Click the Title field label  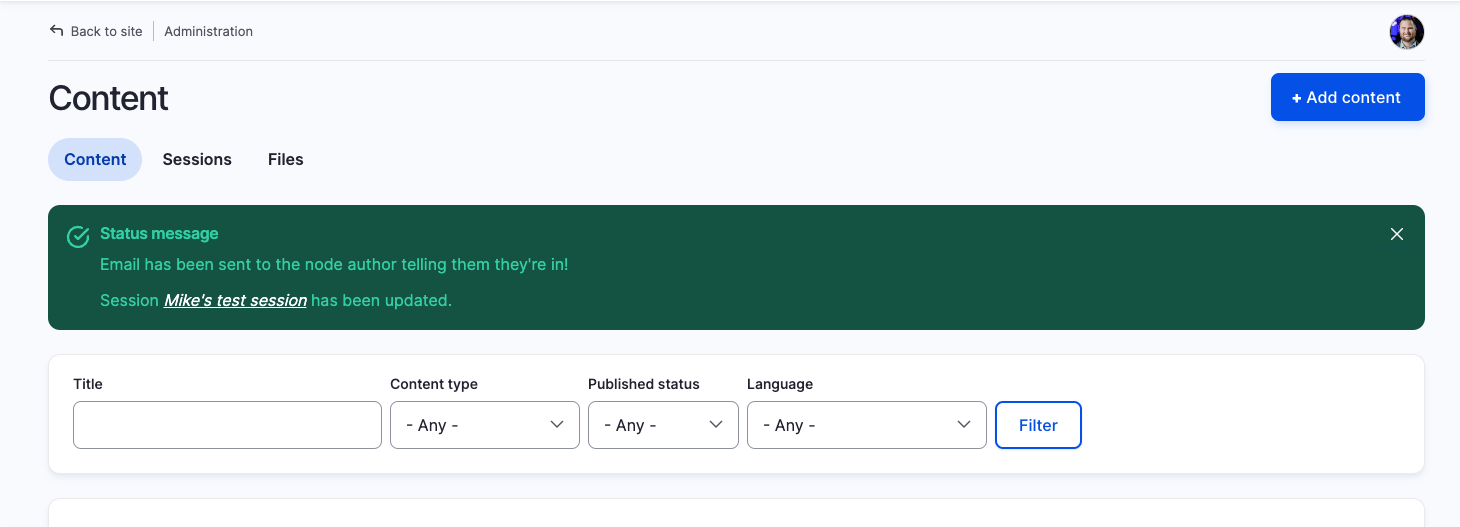(x=88, y=384)
